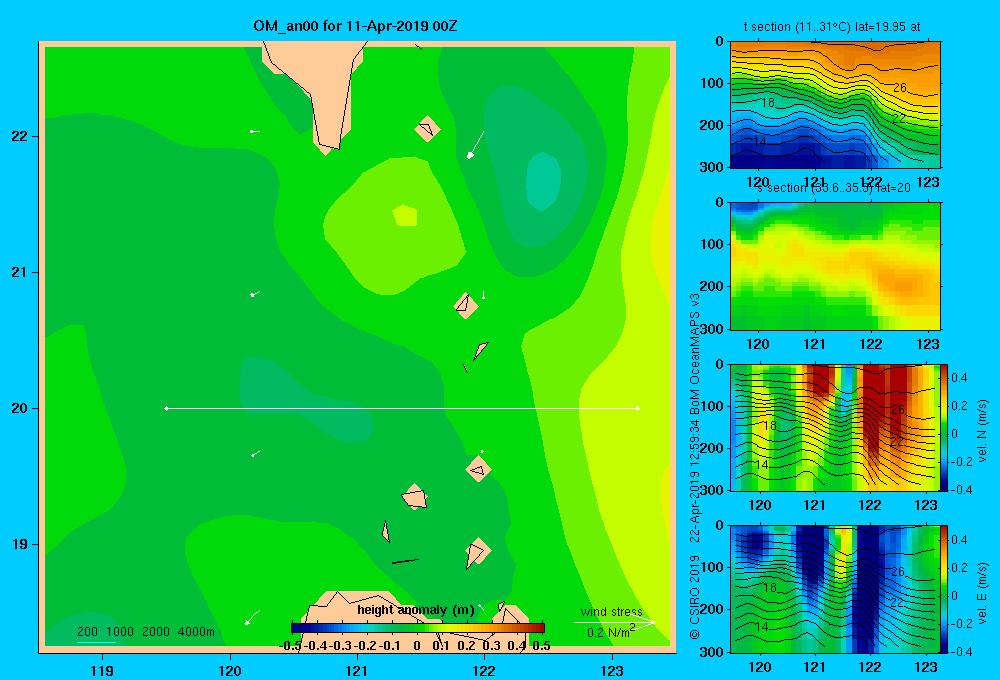Click longitude label 123 below main map

[612, 670]
